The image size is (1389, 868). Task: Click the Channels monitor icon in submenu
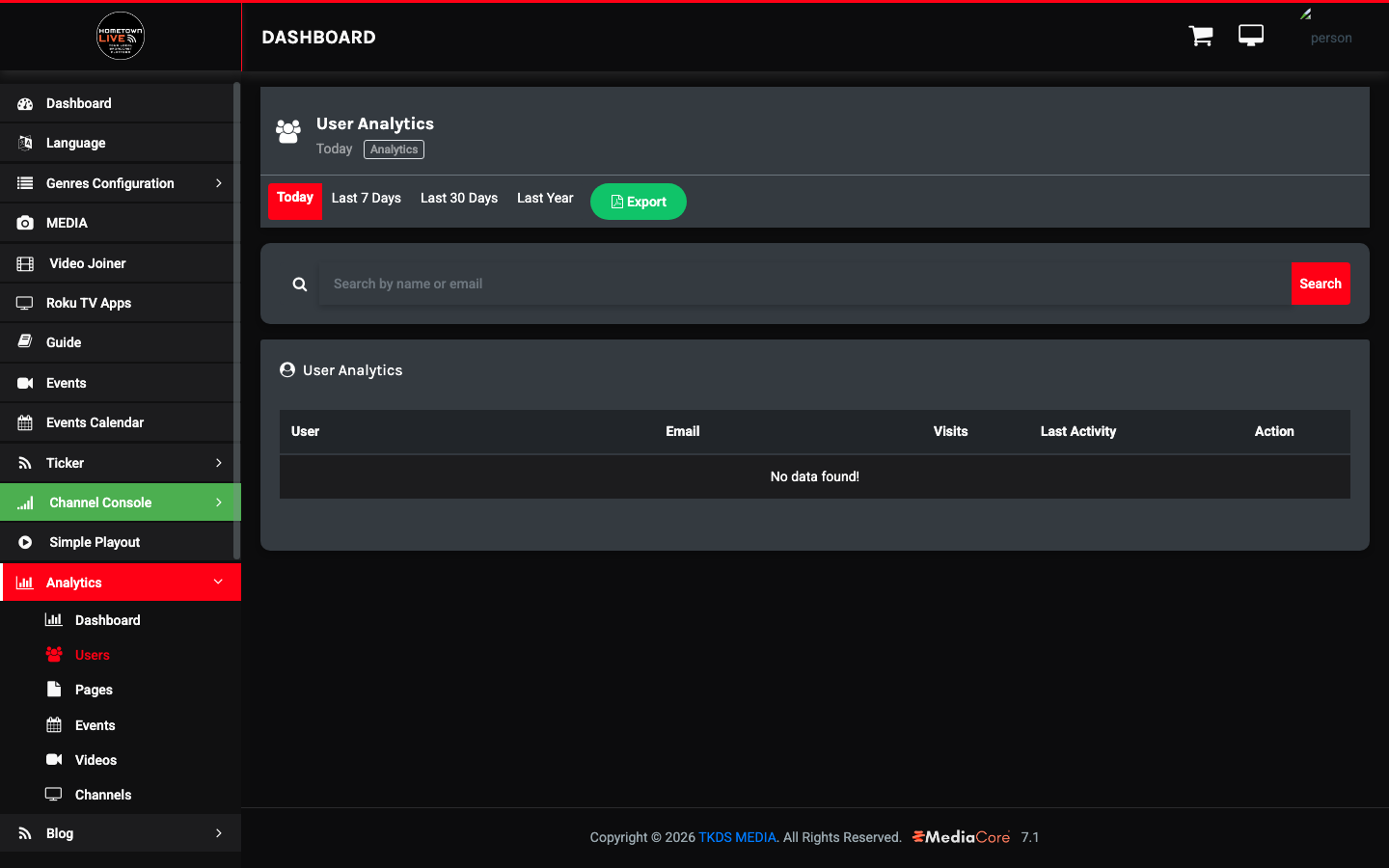click(54, 795)
